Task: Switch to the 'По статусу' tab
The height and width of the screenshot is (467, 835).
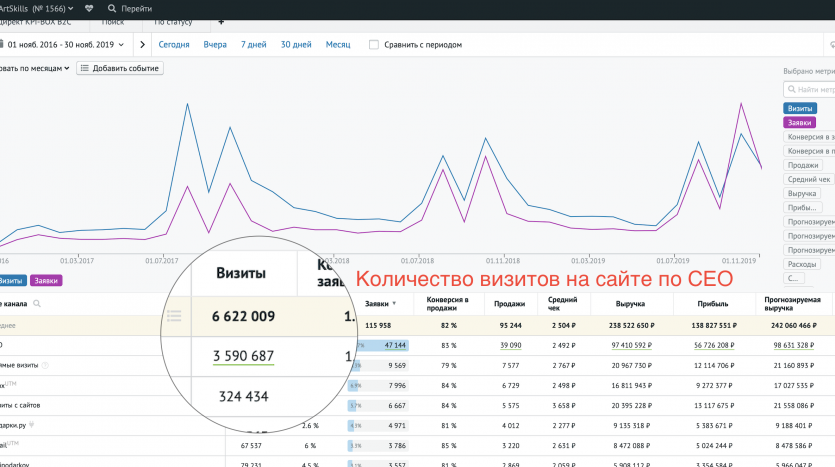Action: (x=173, y=21)
